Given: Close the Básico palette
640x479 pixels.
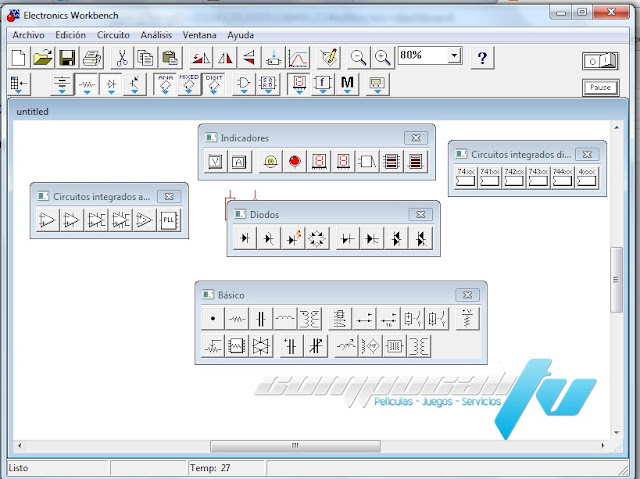Looking at the screenshot, I should 467,295.
